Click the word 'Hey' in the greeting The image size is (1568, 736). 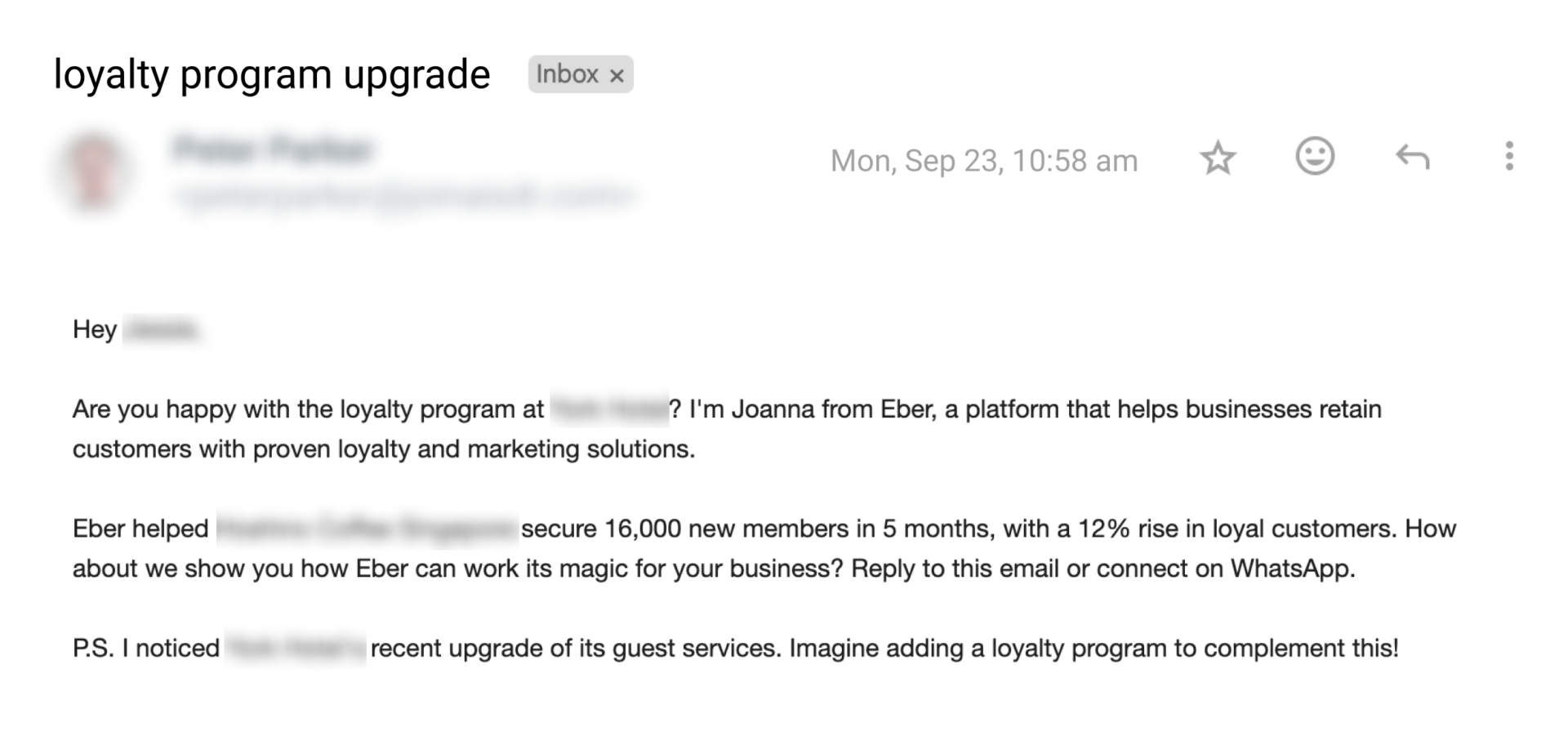tap(95, 329)
